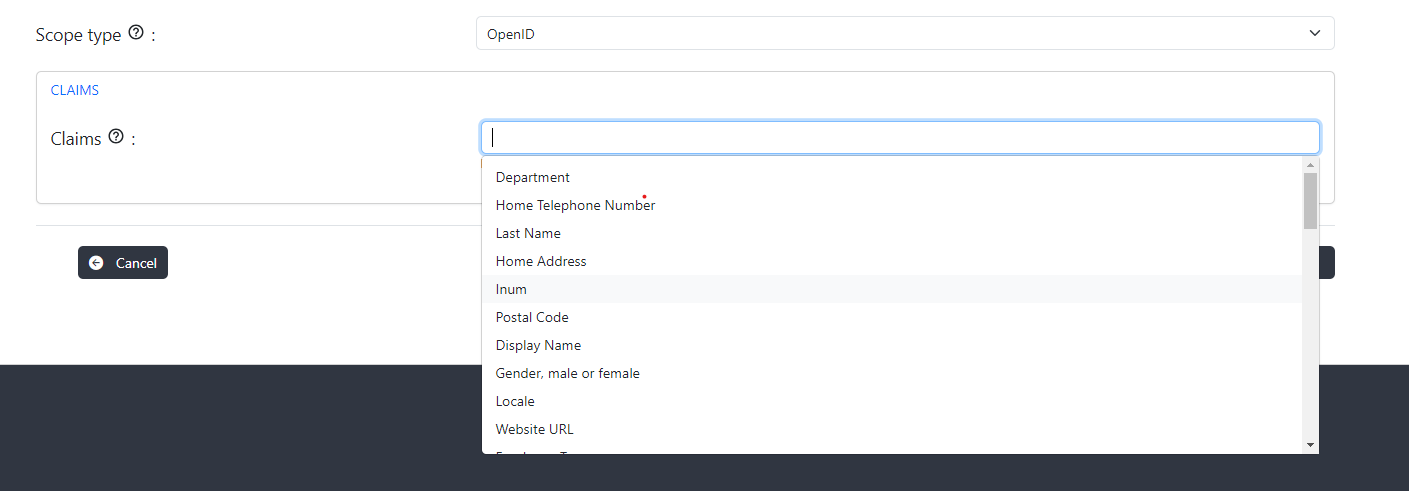Click the blue CLAIMS section heading

tap(75, 90)
